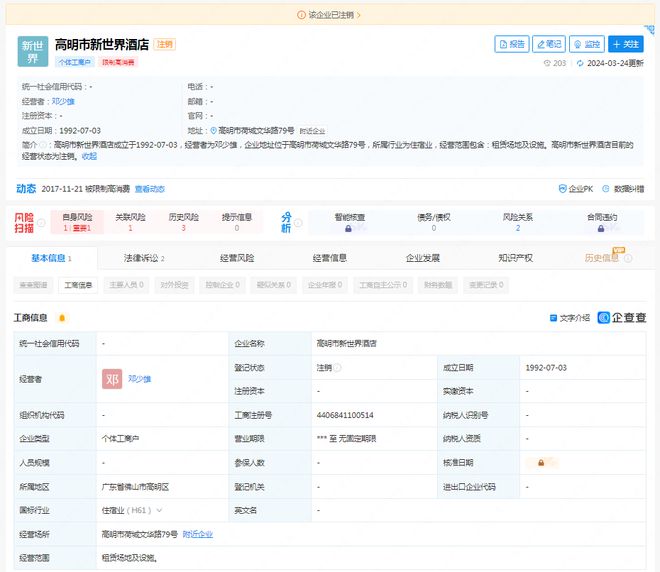
Task: Select the 企业发展 tab
Action: click(x=423, y=258)
